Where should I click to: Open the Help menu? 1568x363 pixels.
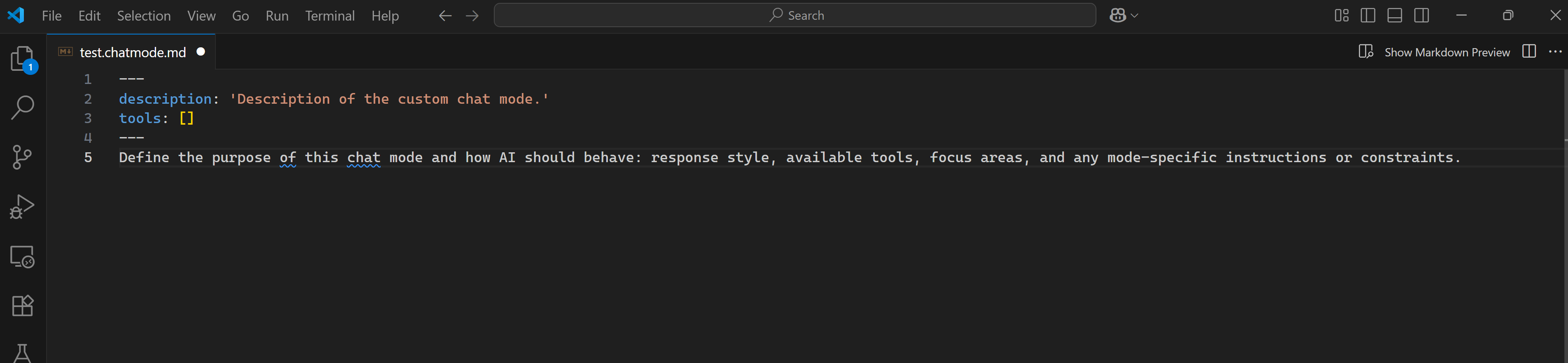(x=385, y=16)
